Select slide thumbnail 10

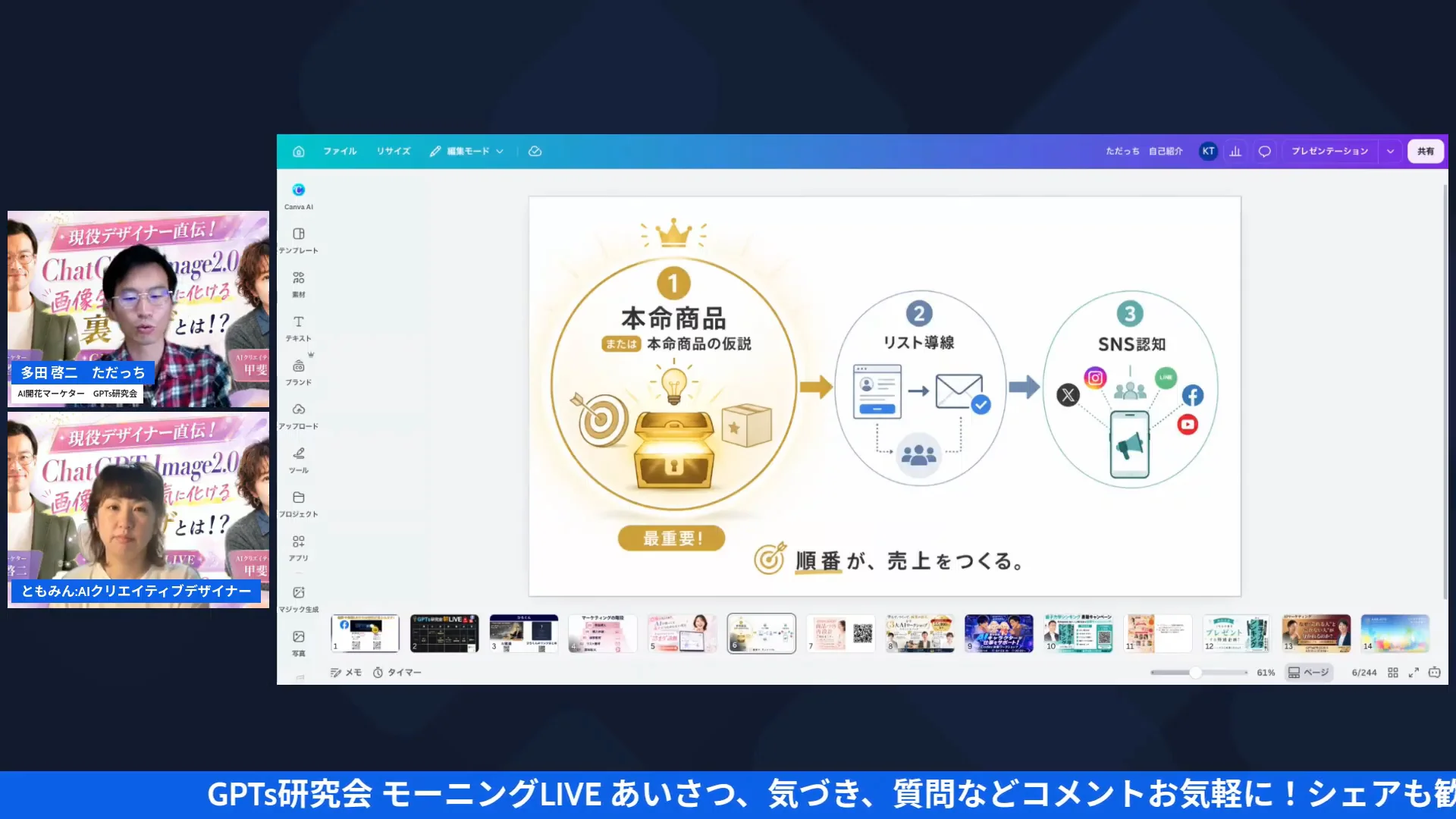(1078, 633)
